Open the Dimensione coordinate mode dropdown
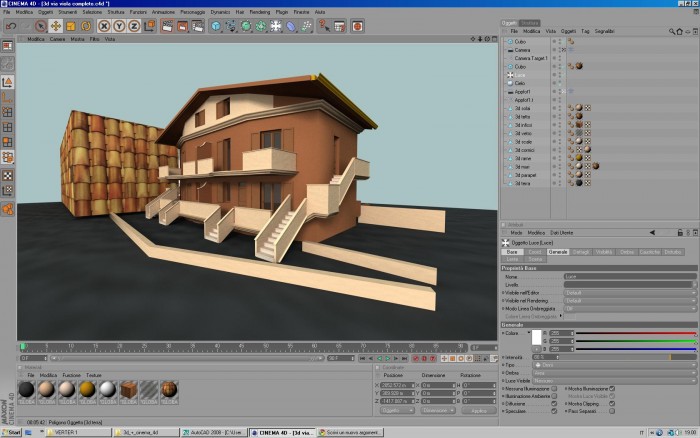Viewport: 700px width, 438px height. (x=438, y=411)
